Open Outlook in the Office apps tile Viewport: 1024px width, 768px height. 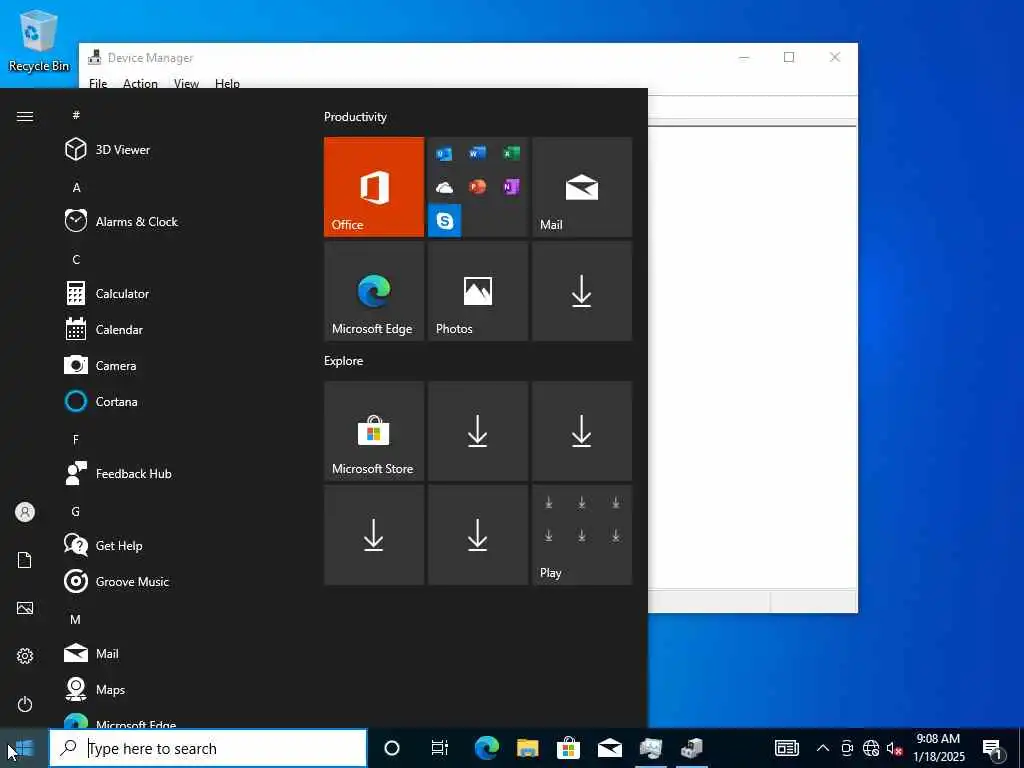pos(445,154)
